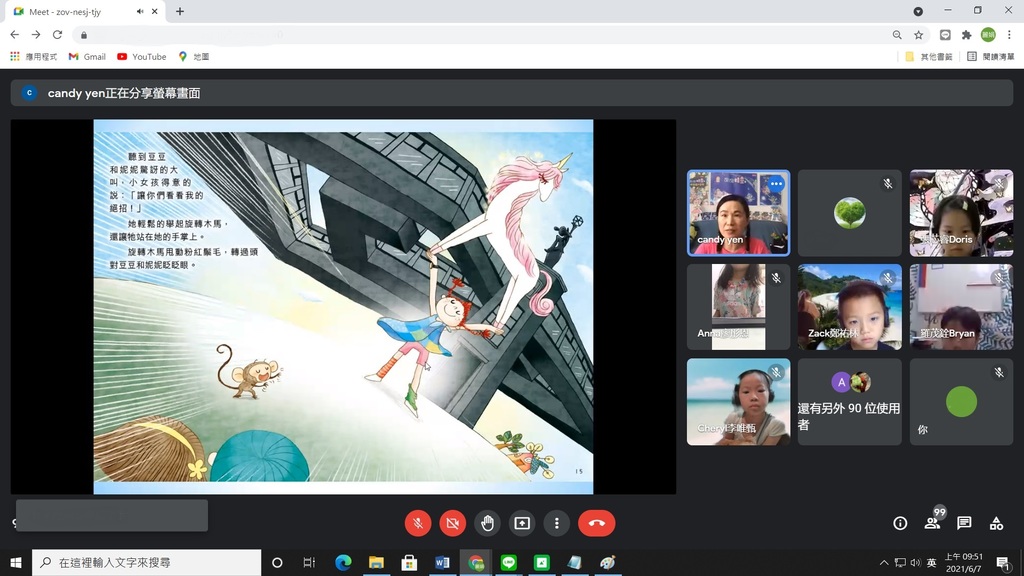Turn on the camera in Meet controls
Screen dimensions: 1024x576
(453, 523)
